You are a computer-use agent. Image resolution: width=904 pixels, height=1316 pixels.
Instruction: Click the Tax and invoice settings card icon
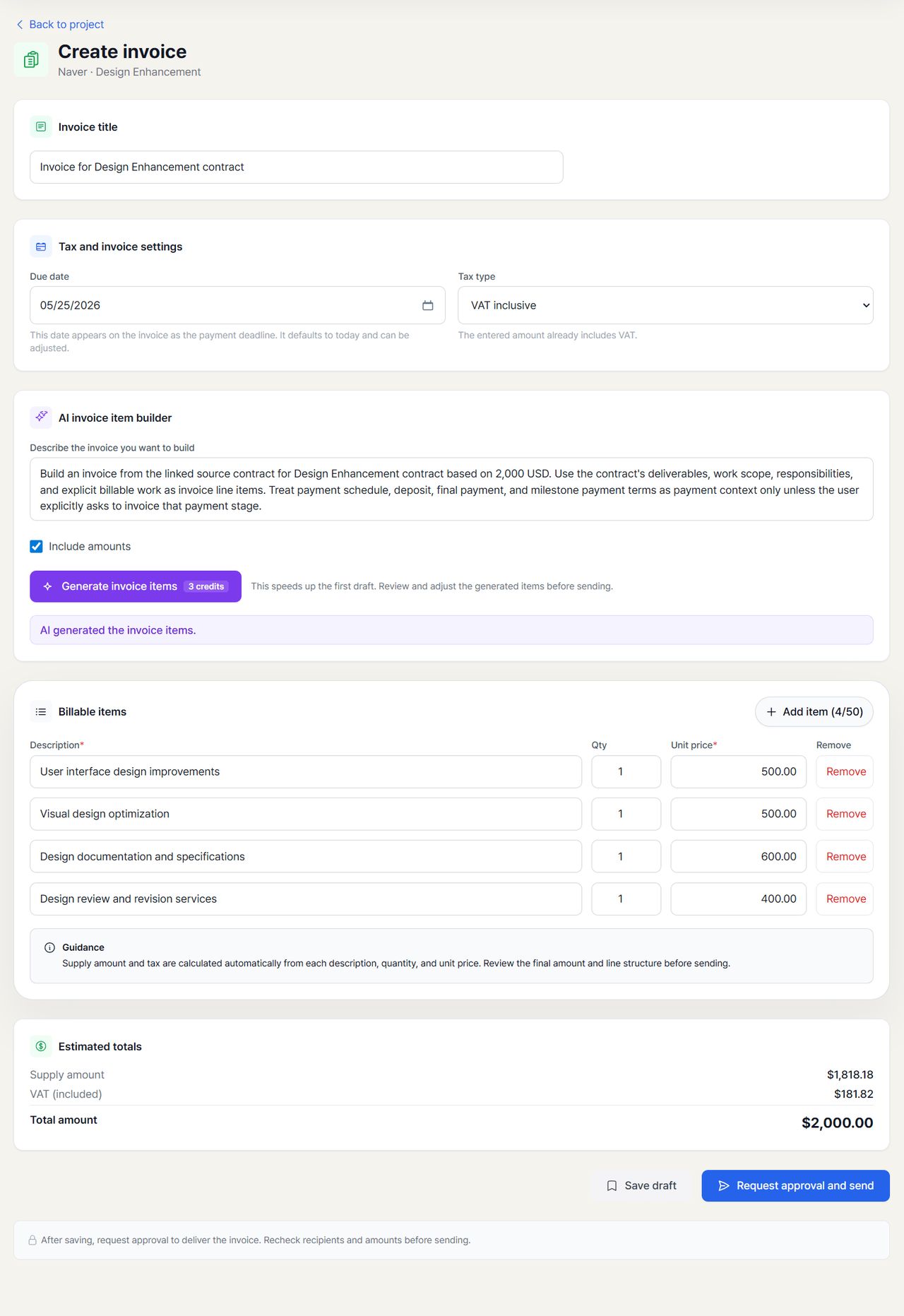(x=41, y=247)
